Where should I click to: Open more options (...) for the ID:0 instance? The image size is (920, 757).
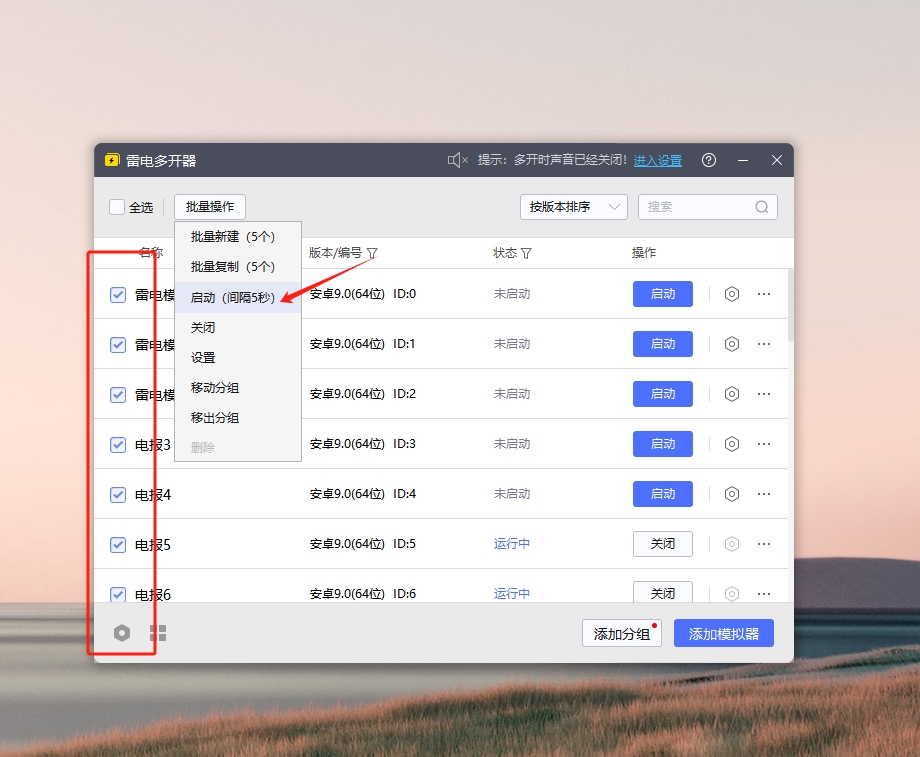tap(764, 294)
